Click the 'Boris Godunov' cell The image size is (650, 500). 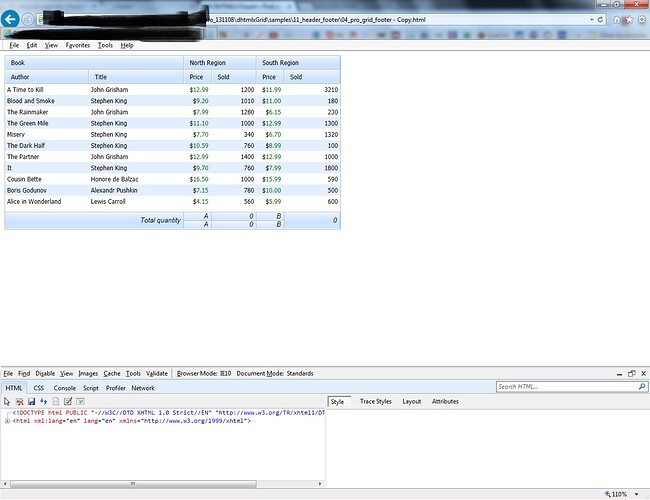coord(47,190)
